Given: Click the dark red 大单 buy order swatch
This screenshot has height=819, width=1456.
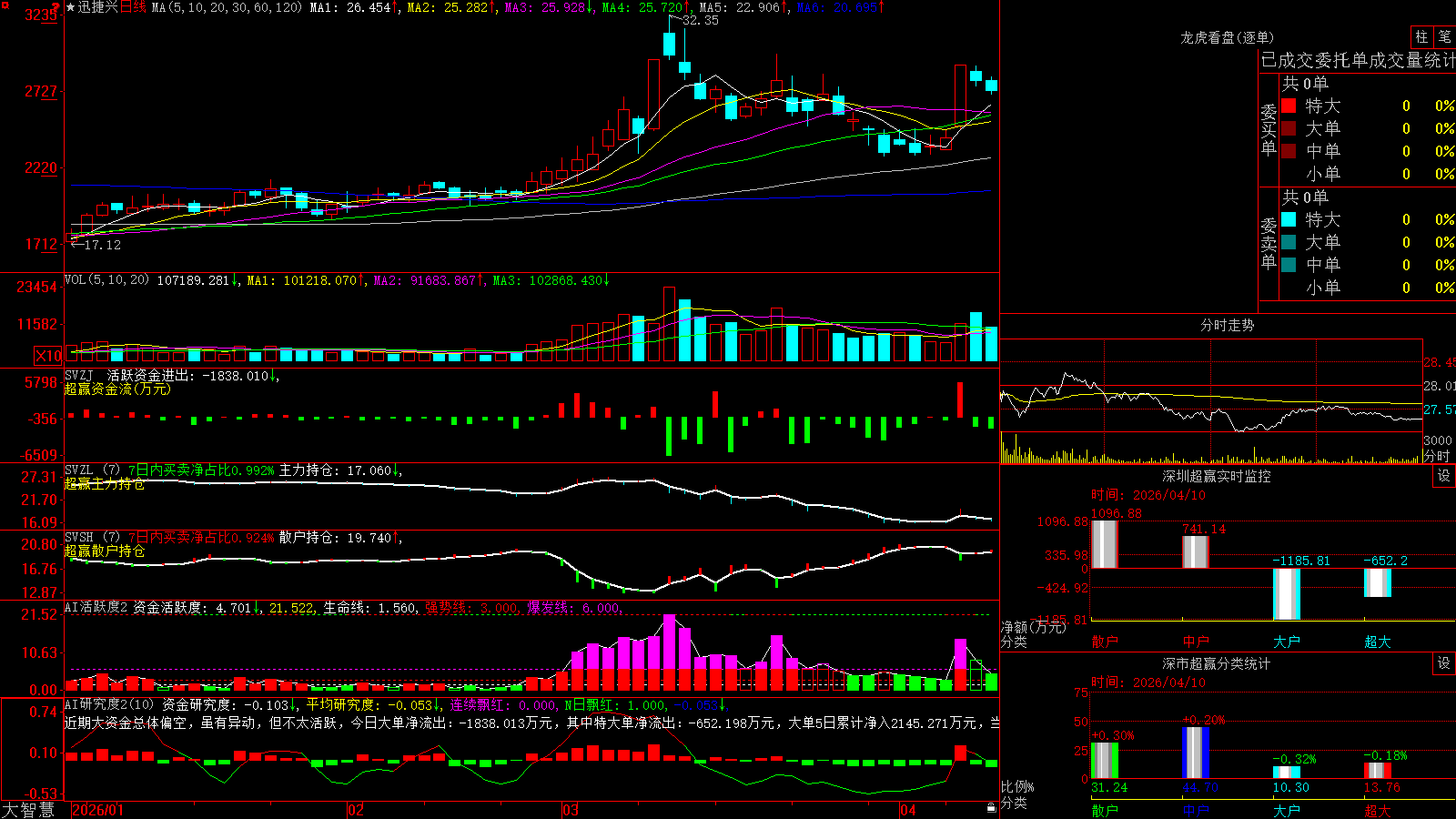Looking at the screenshot, I should (1289, 128).
